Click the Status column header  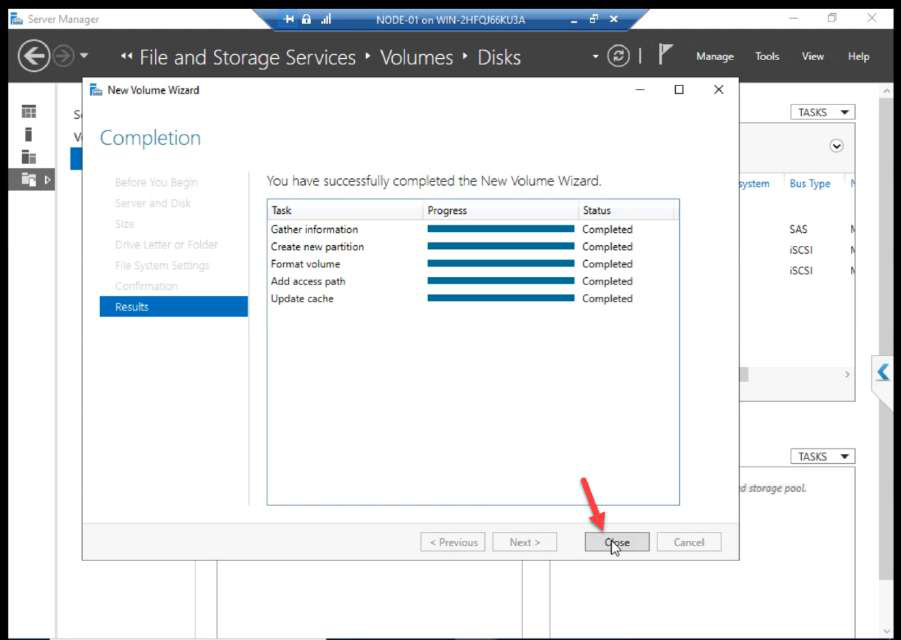pos(626,210)
